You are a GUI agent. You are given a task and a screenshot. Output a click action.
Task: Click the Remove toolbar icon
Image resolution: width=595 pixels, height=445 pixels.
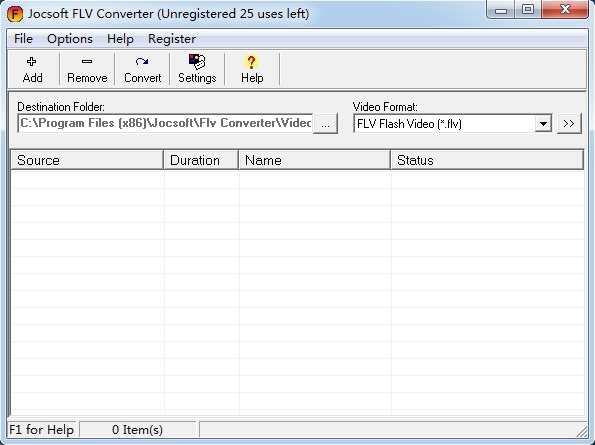[87, 69]
